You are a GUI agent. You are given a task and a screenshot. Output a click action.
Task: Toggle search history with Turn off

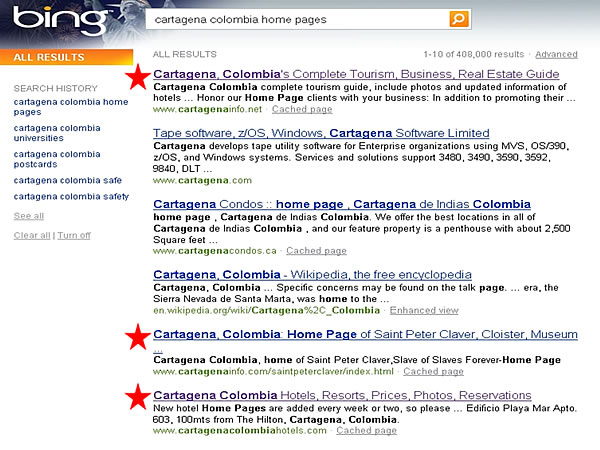click(x=74, y=236)
